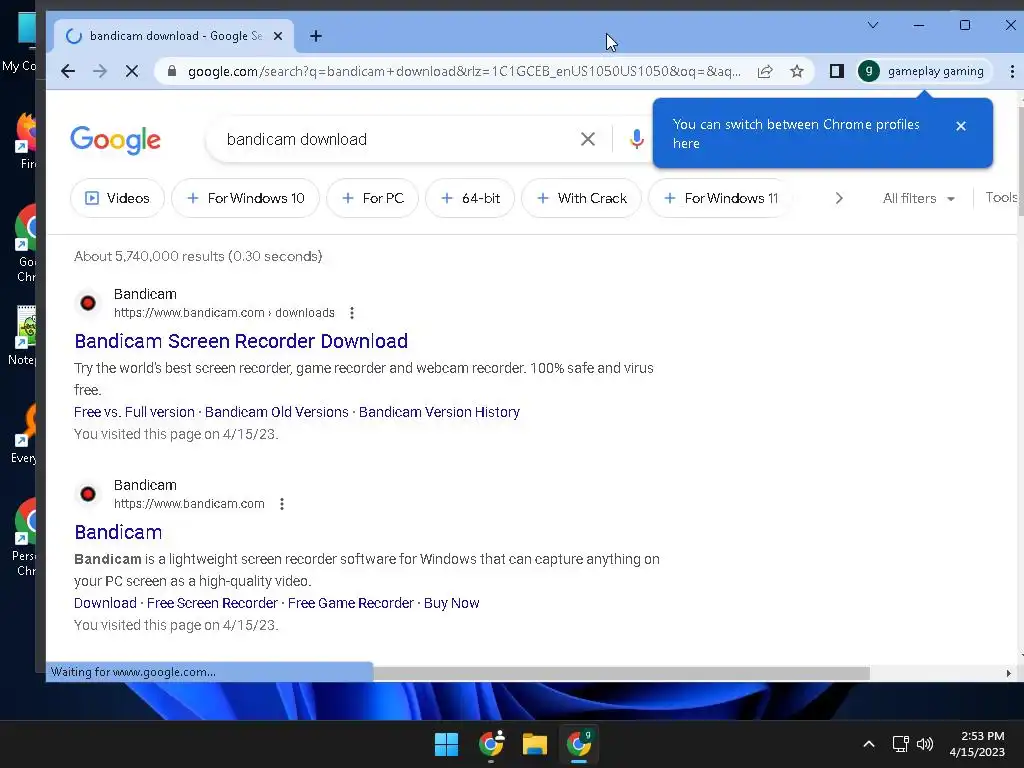
Task: Open the Download sitelink
Action: (105, 603)
